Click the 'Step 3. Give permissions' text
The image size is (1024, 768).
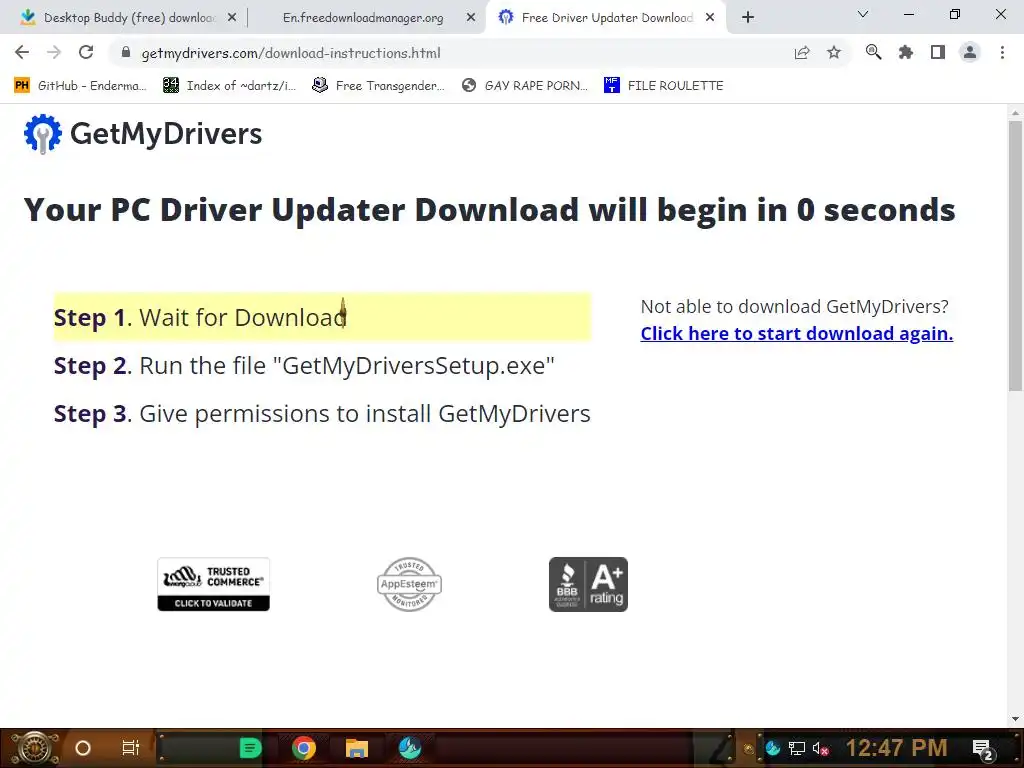tap(322, 414)
